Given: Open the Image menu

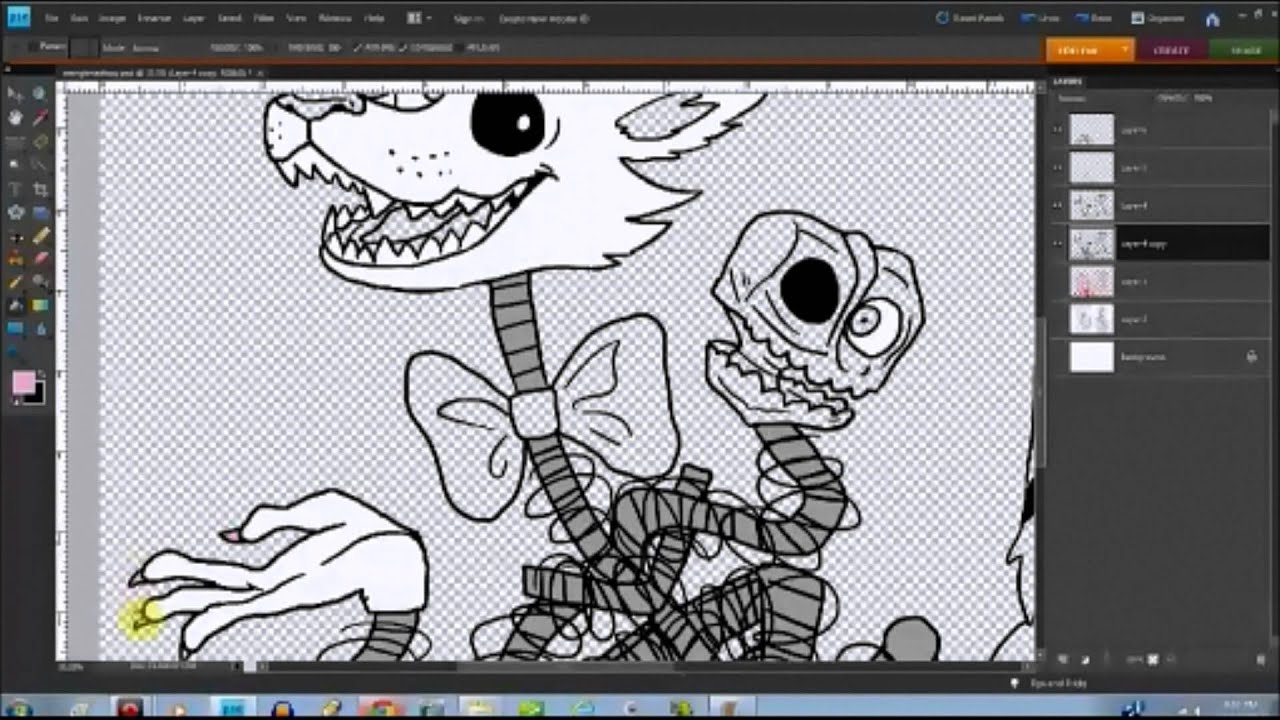Looking at the screenshot, I should click(112, 18).
